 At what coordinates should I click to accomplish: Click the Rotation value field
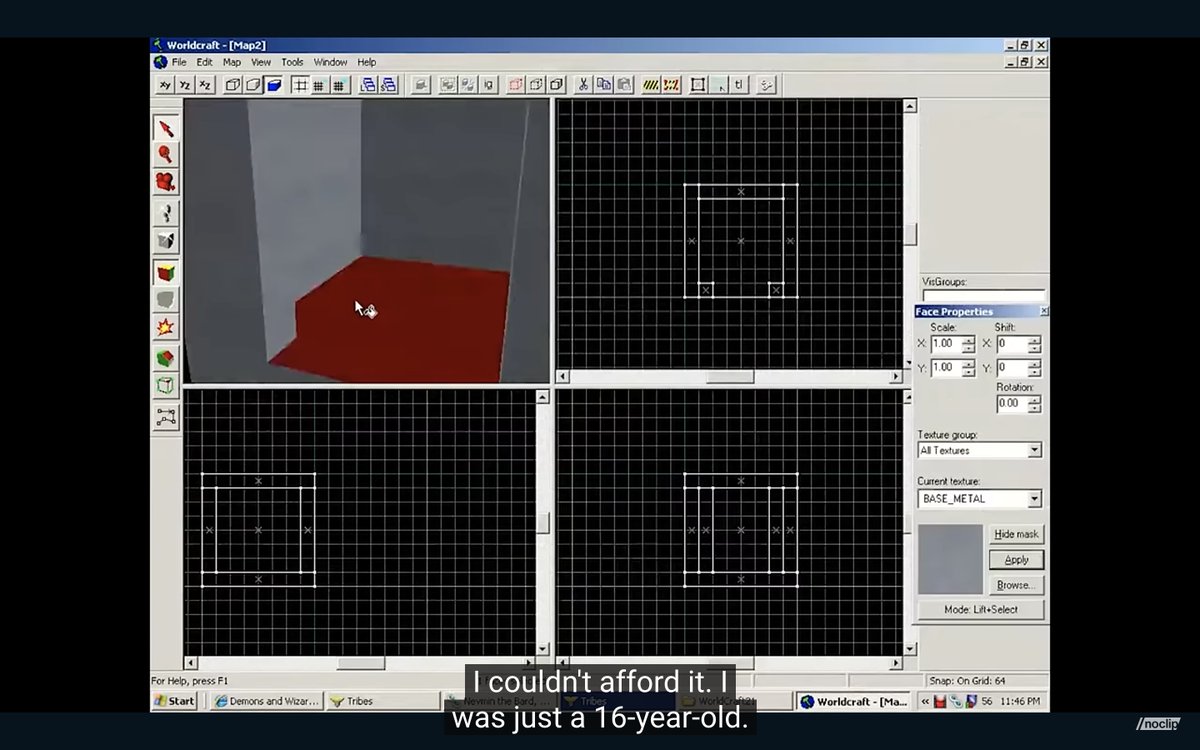(x=1011, y=404)
